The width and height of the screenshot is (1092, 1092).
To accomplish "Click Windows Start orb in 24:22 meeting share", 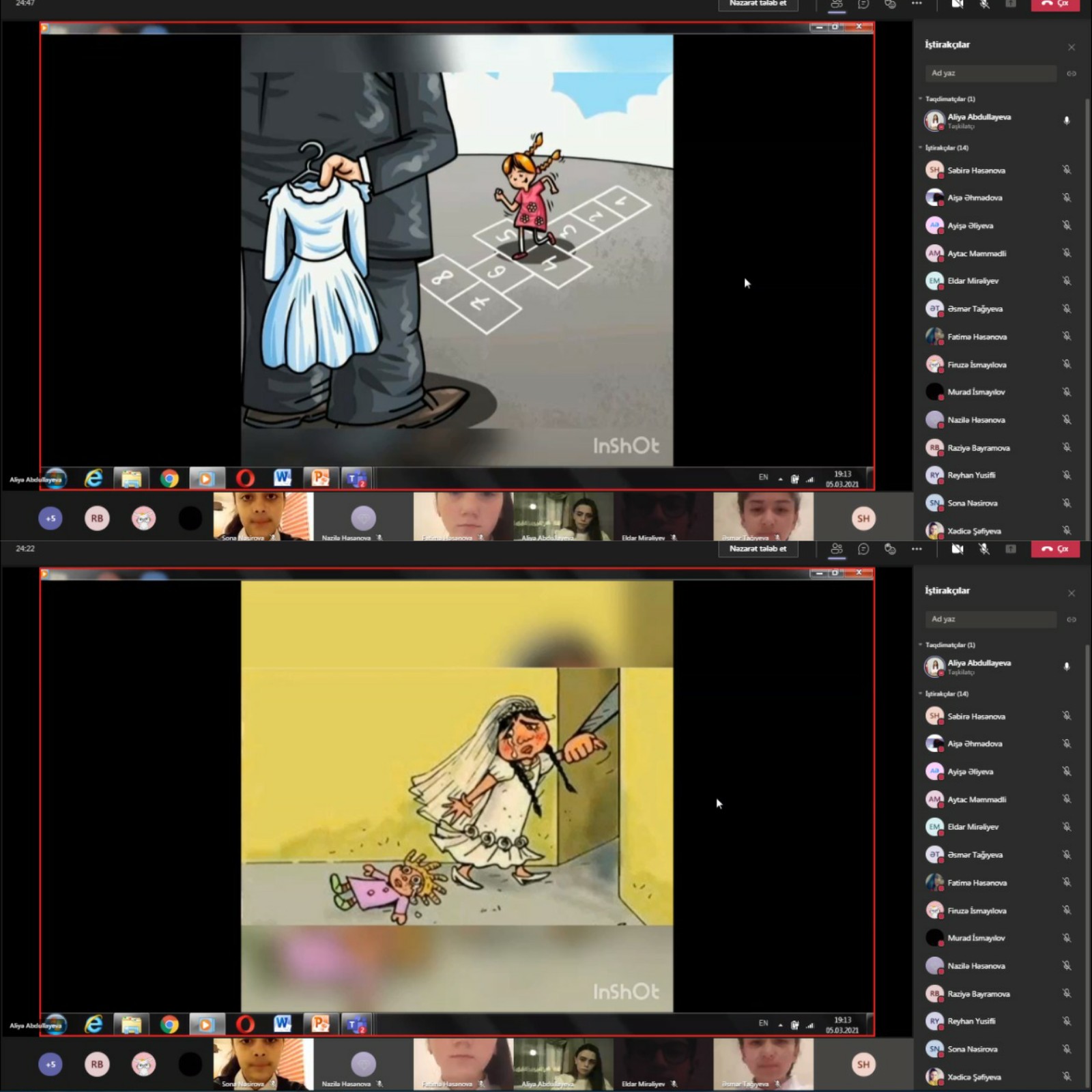I will click(x=55, y=1024).
